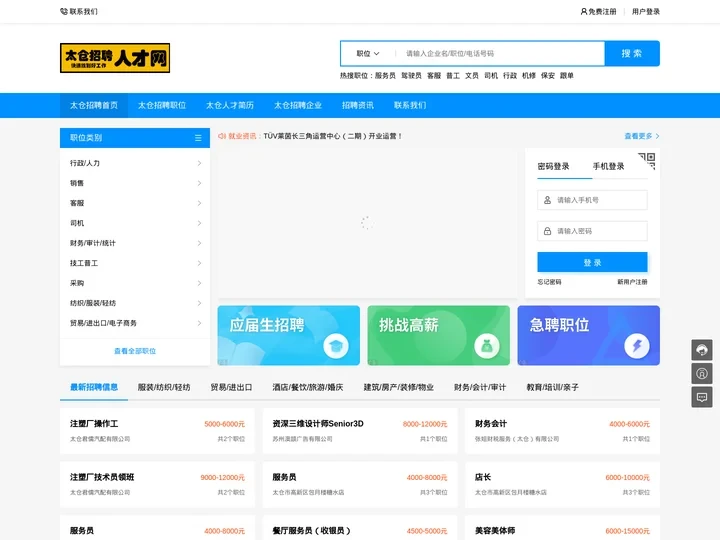Expand the 技工普工 category
Viewport: 720px width, 540px height.
[x=135, y=263]
